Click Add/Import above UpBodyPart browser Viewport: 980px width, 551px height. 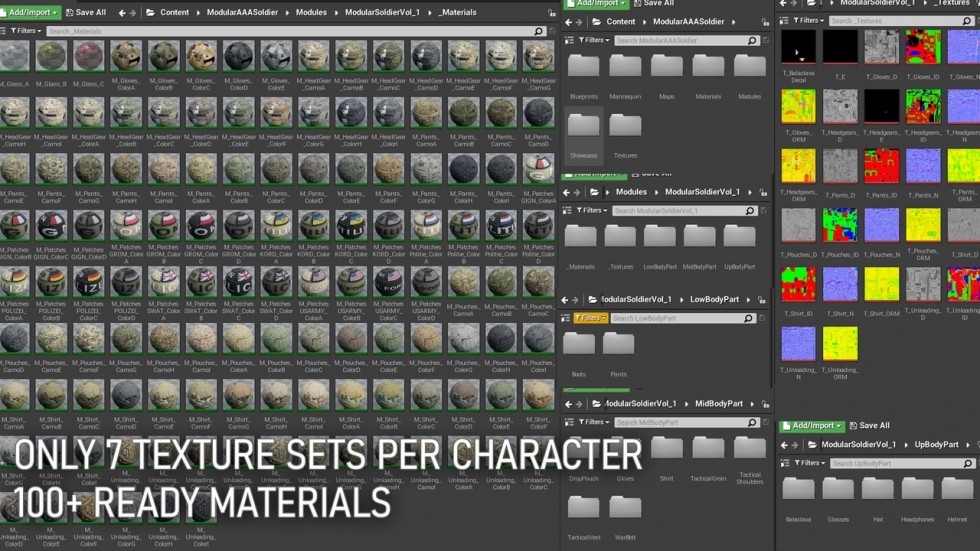[x=812, y=426]
